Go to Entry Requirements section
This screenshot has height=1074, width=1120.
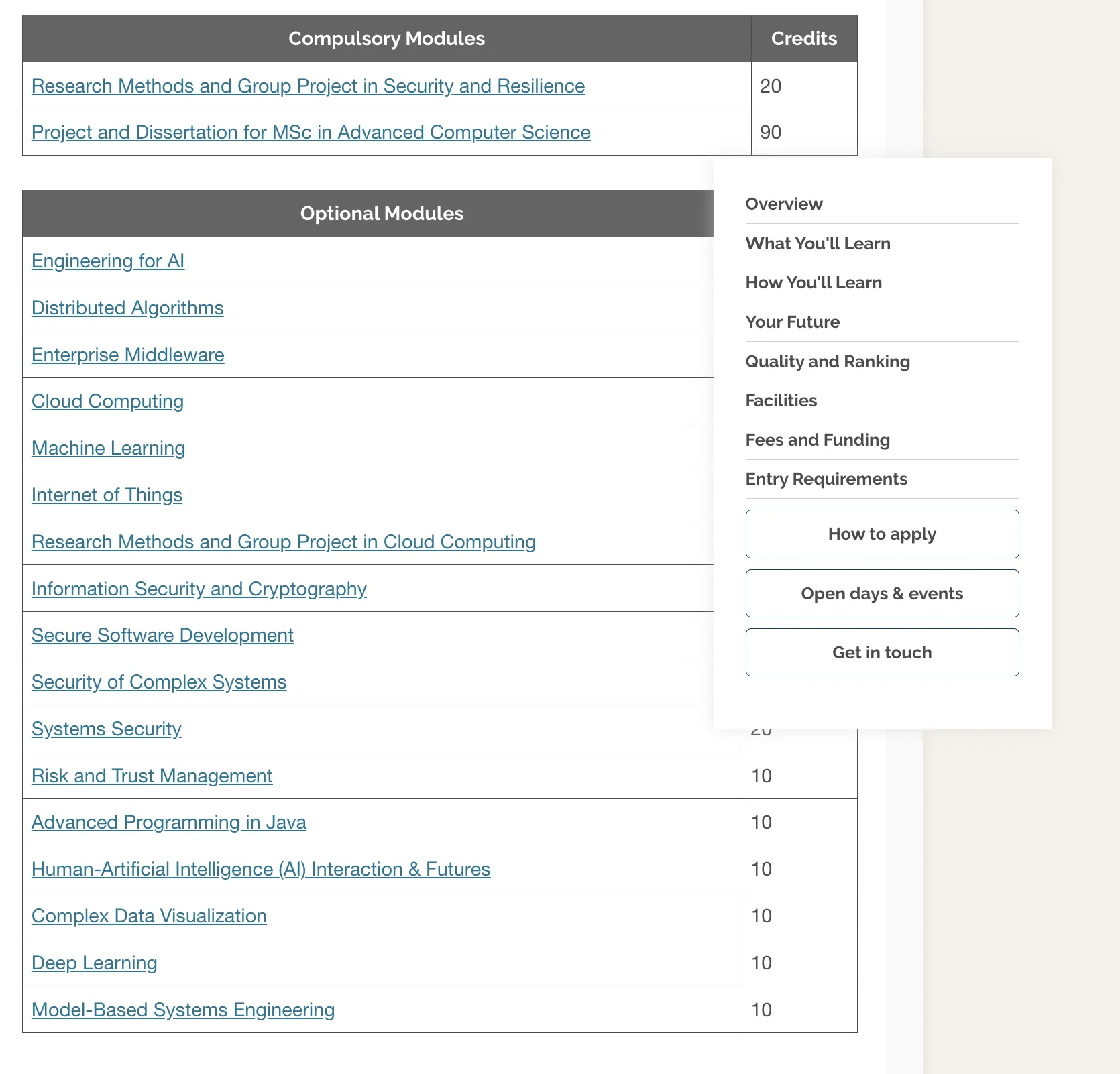click(x=826, y=479)
